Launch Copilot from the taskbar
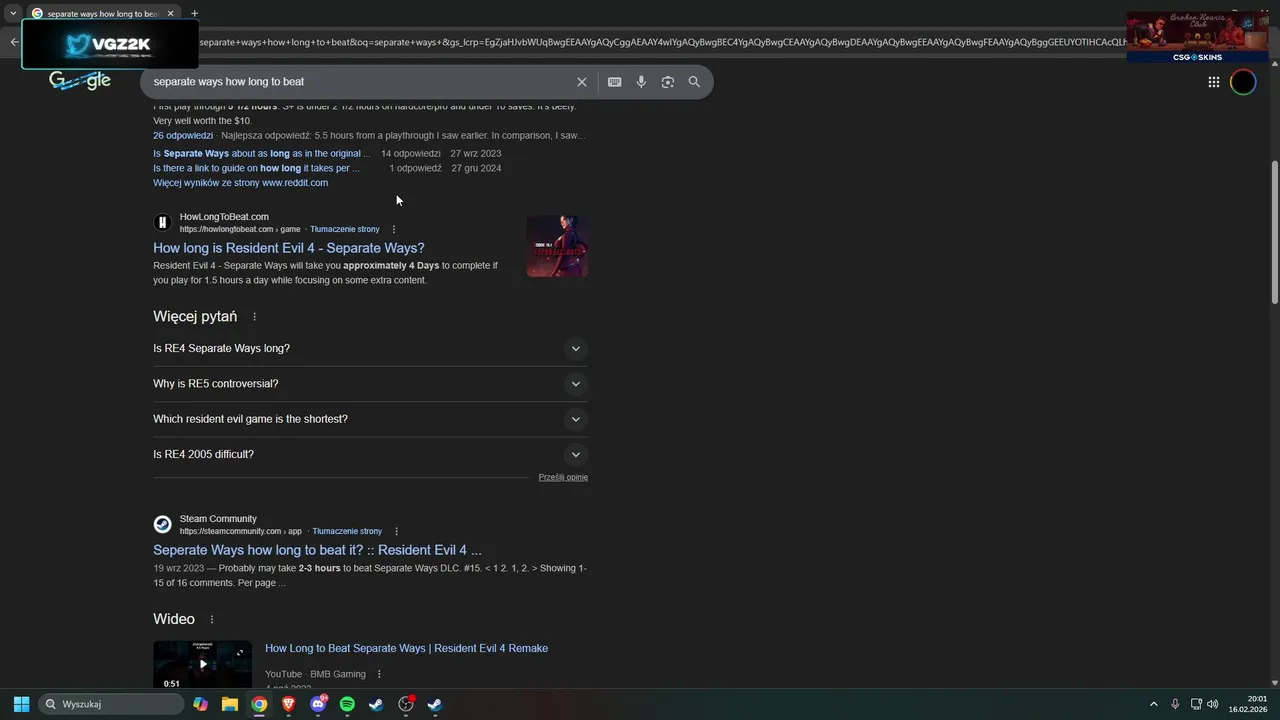Viewport: 1280px width, 720px height. [x=201, y=704]
